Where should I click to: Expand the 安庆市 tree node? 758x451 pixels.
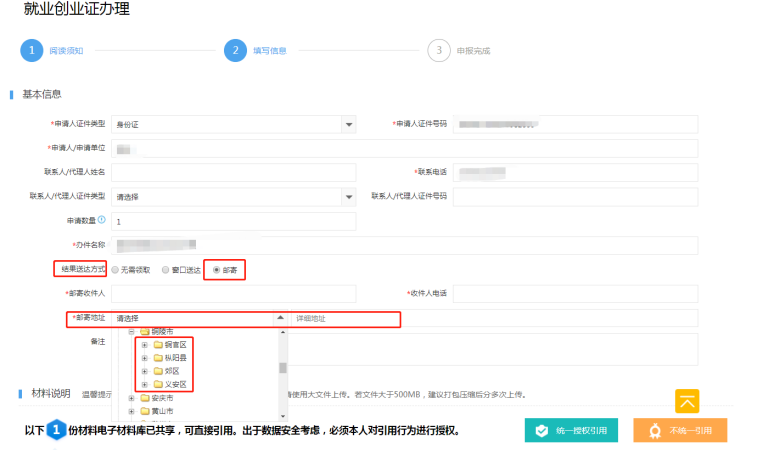pyautogui.click(x=131, y=398)
